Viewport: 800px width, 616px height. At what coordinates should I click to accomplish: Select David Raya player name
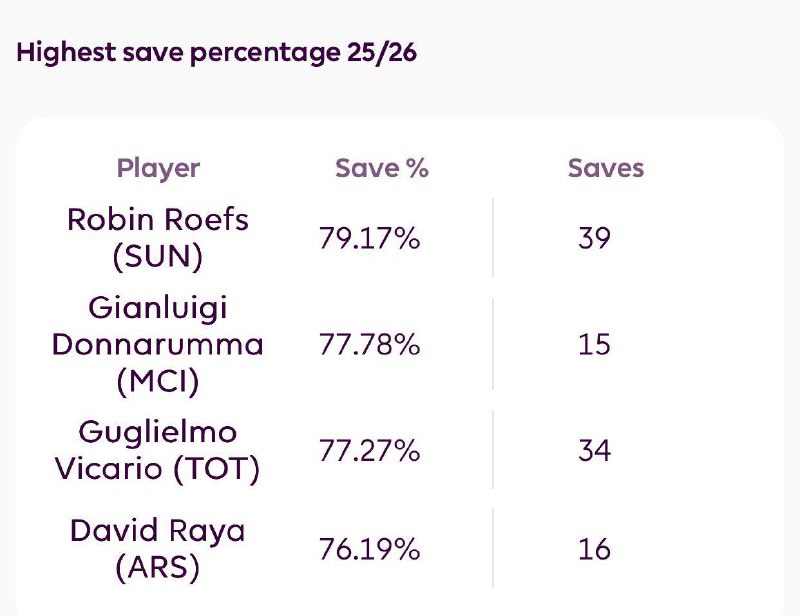point(158,530)
